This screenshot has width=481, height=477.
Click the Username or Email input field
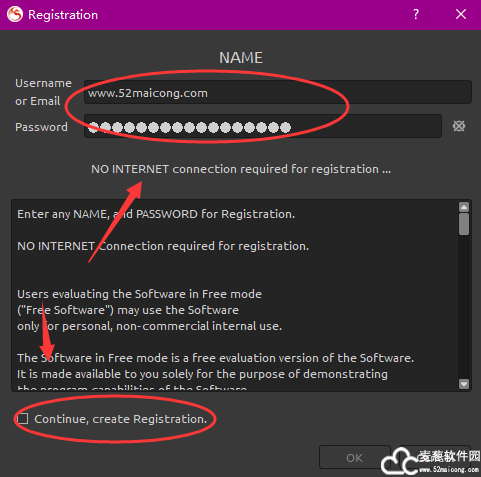[278, 92]
